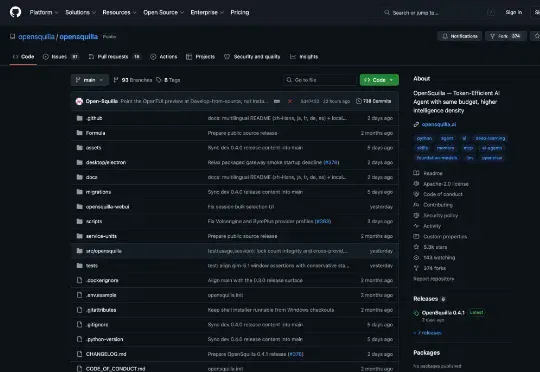Open Code of conduct link
Viewport: 540px width, 372px height.
(x=443, y=194)
